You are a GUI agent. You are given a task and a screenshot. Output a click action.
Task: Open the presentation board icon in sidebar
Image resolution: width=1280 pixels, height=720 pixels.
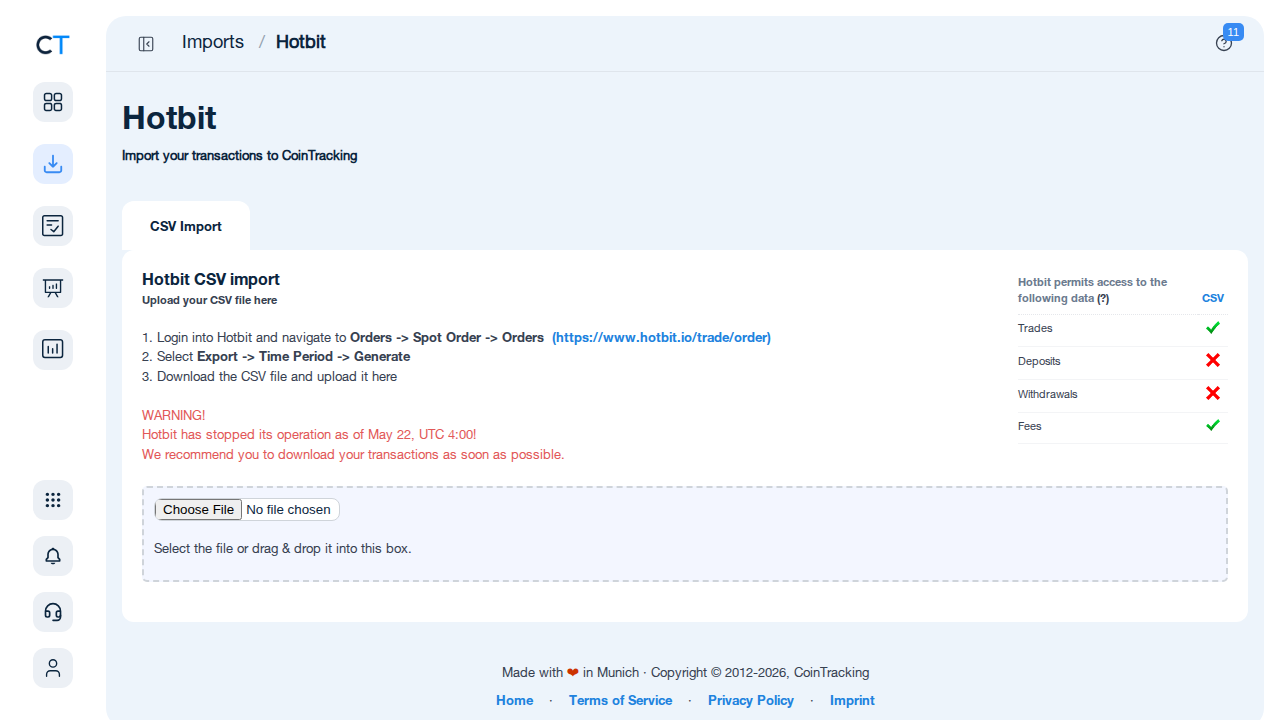coord(53,288)
